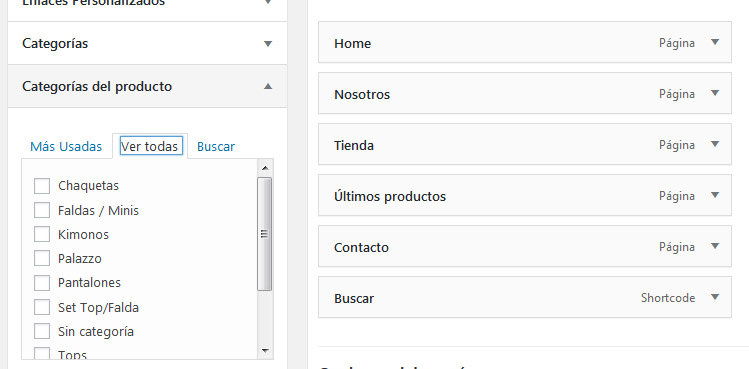Click the Pantalones category label

[x=89, y=283]
